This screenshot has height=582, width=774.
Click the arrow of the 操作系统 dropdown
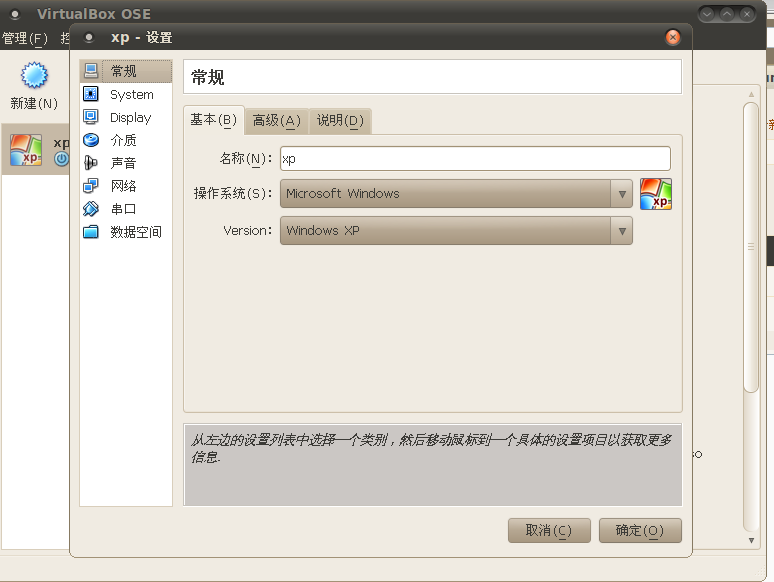[622, 194]
